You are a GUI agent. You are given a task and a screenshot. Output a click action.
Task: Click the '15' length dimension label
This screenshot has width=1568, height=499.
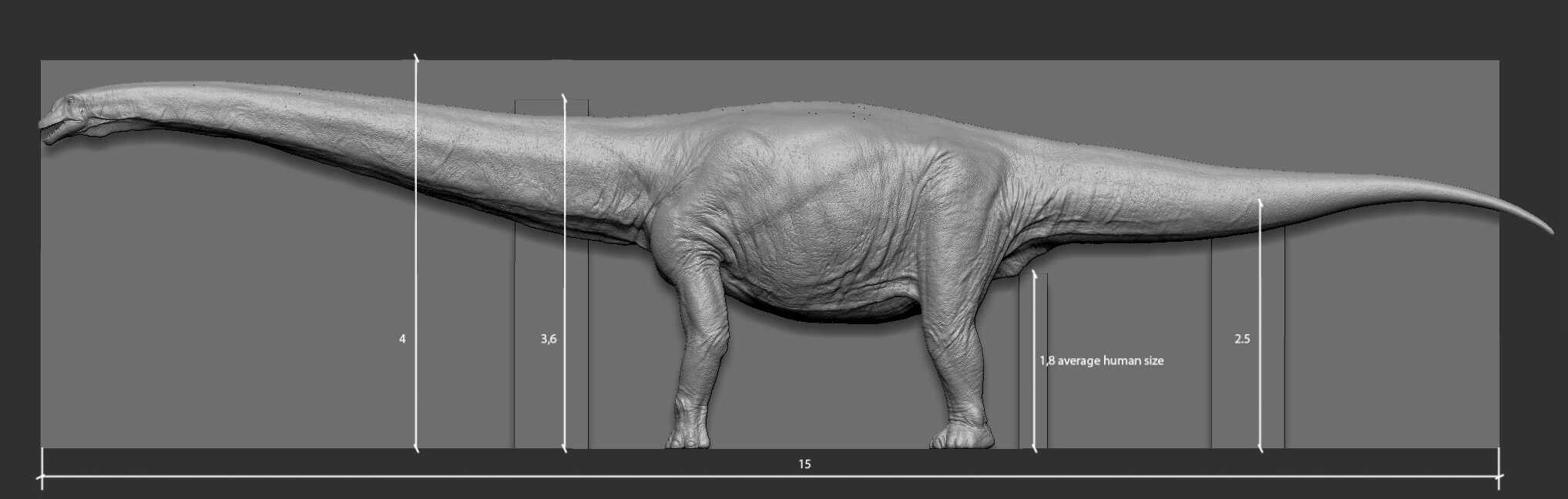point(804,464)
